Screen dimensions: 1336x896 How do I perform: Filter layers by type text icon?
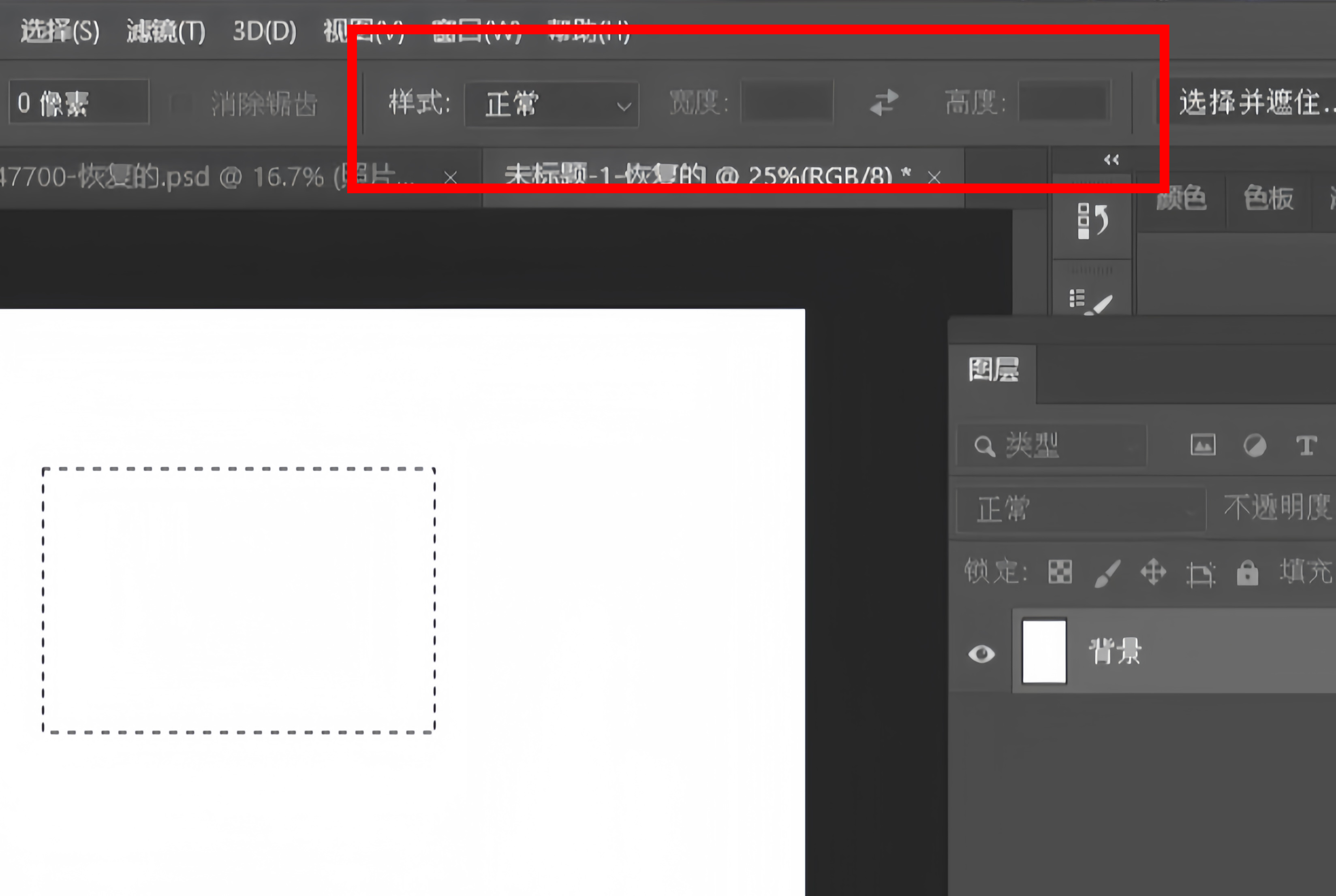(1306, 445)
